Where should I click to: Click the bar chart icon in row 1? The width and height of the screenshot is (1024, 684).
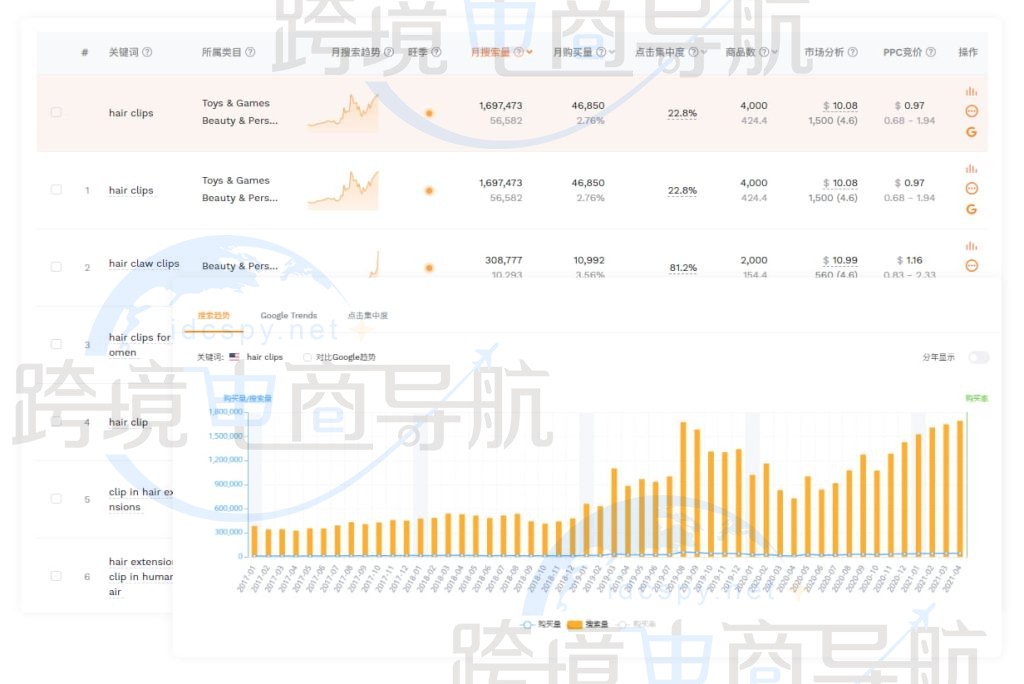971,168
